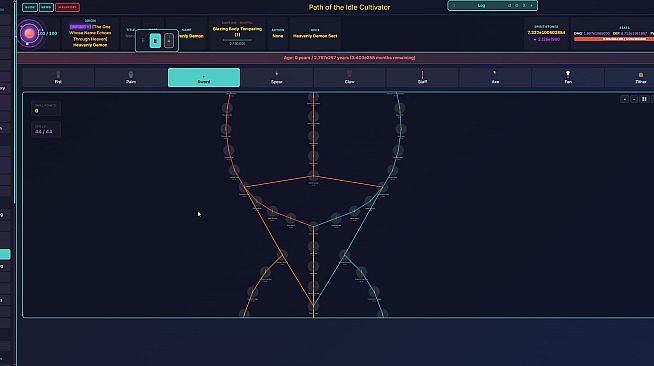This screenshot has height=366, width=654.
Task: Click the highlighted teal item in left sidebar
Action: (x=5, y=254)
